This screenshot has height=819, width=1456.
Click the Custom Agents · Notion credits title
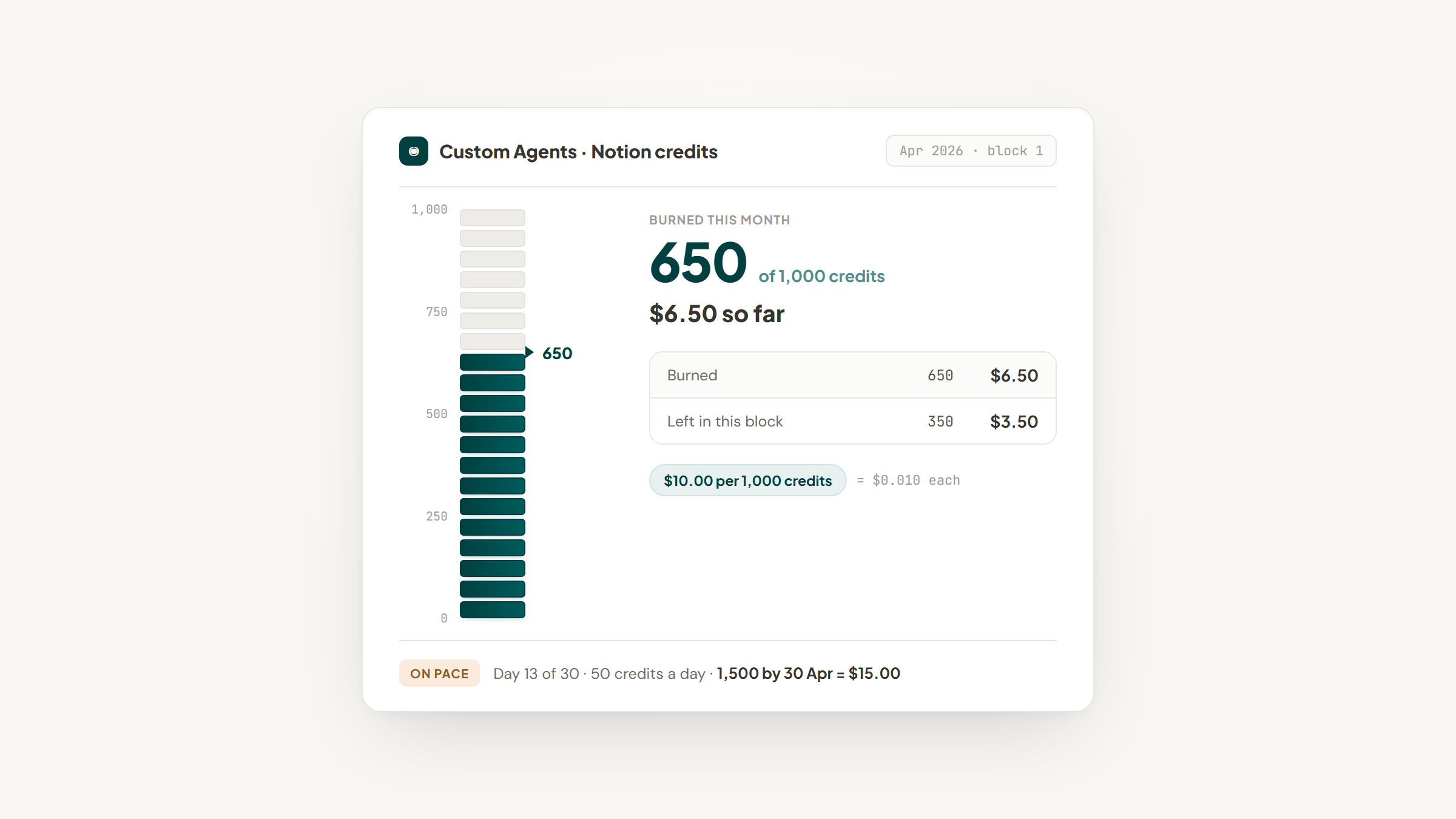pyautogui.click(x=578, y=152)
